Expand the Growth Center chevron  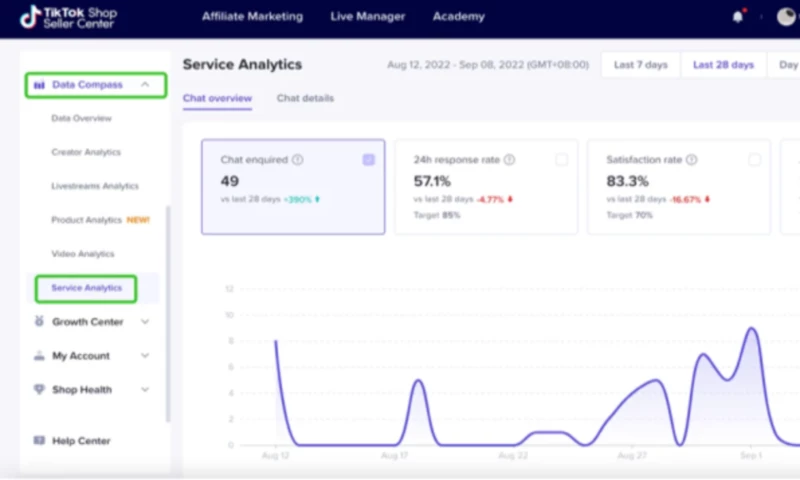(145, 322)
